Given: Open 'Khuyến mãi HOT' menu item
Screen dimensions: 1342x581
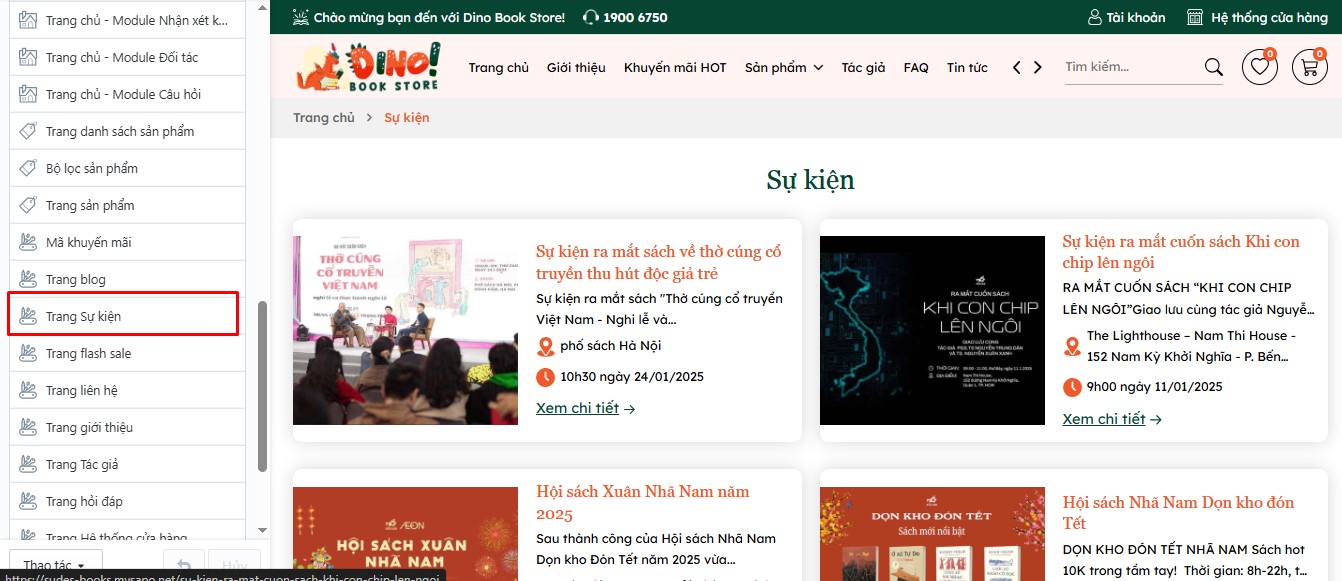Looking at the screenshot, I should (675, 68).
